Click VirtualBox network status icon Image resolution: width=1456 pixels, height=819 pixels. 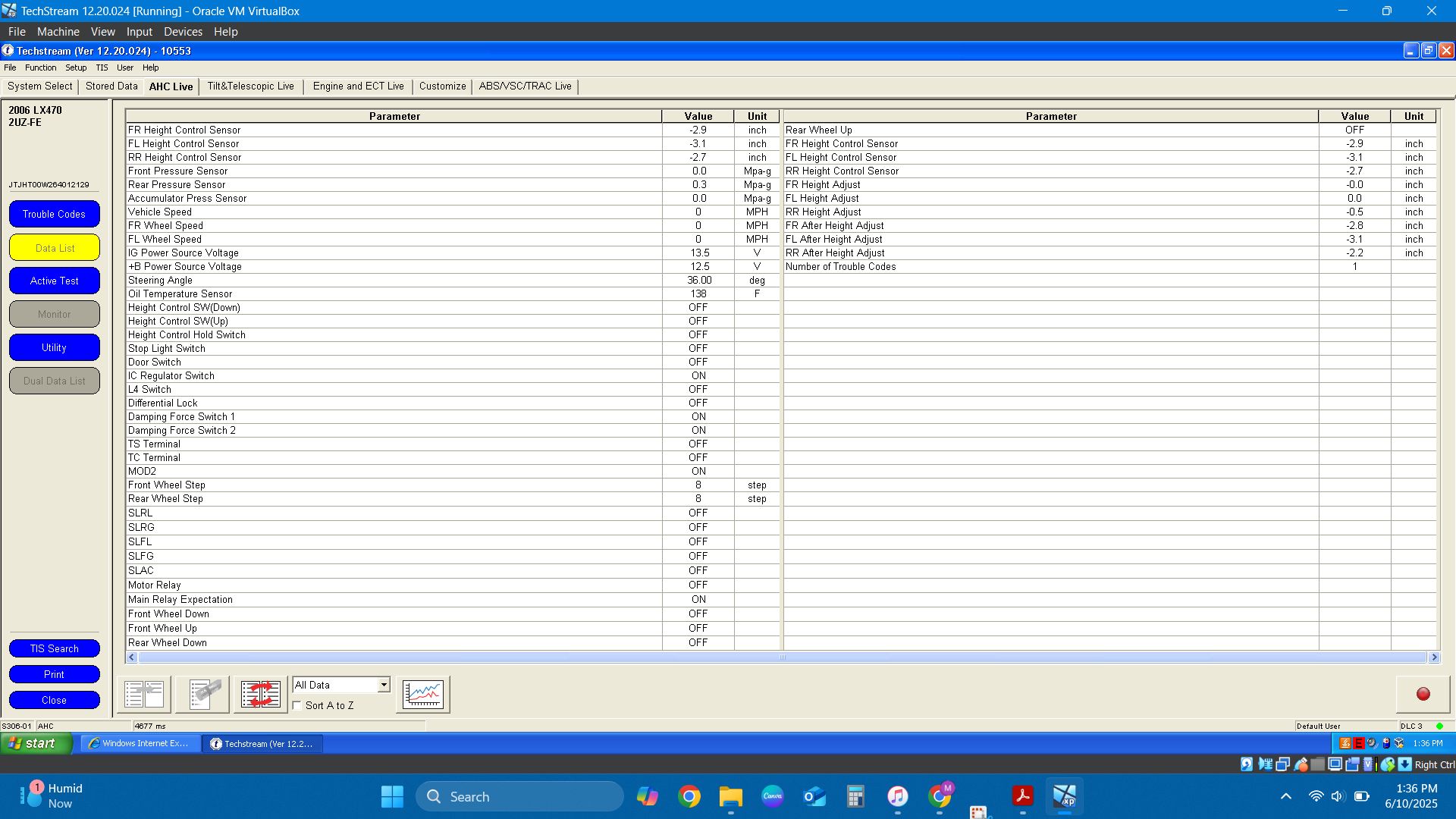[x=1282, y=764]
